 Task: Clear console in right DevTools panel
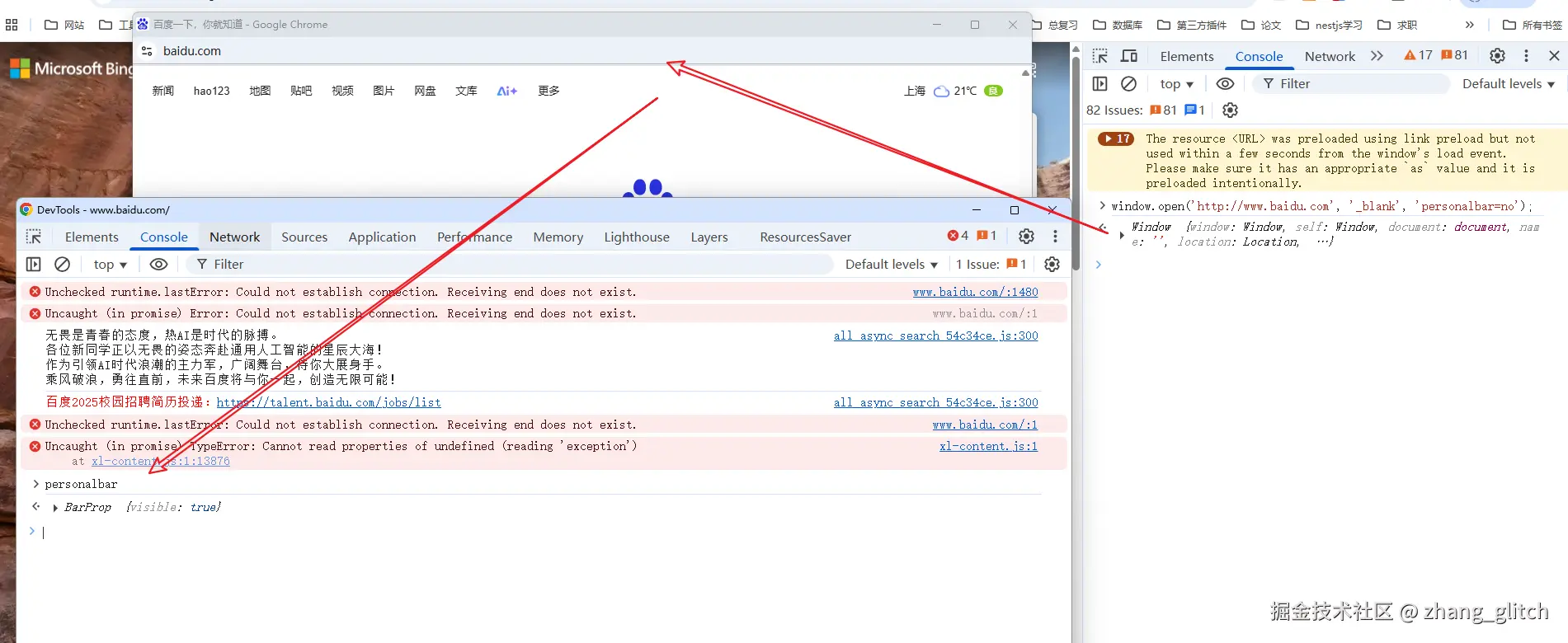(1129, 83)
